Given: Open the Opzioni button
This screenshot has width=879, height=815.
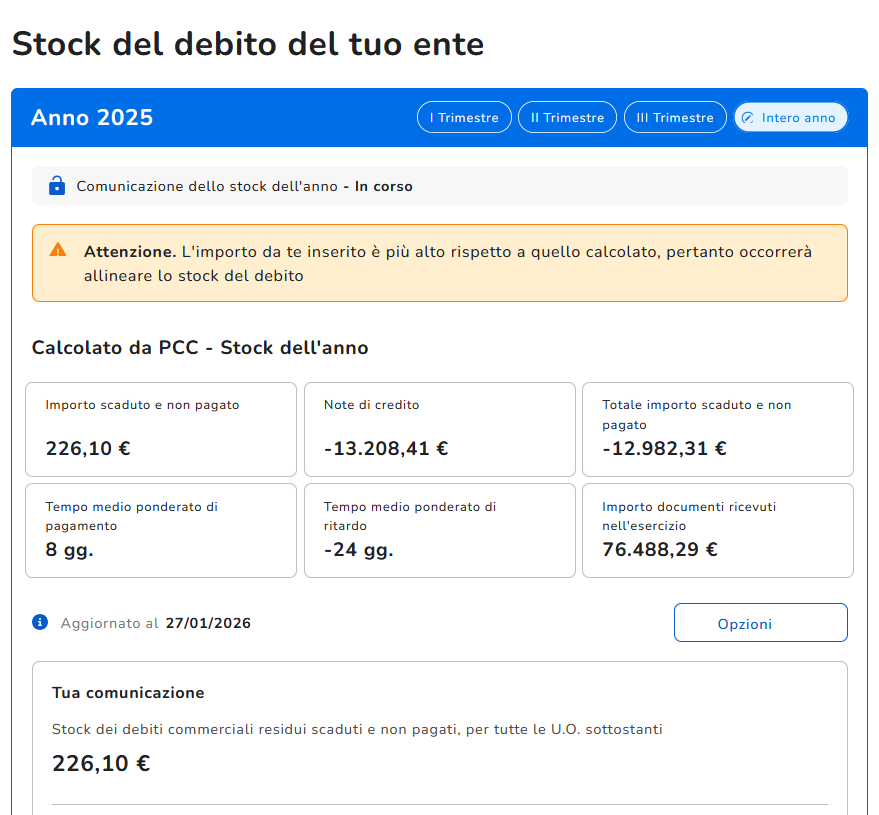Looking at the screenshot, I should click(760, 623).
